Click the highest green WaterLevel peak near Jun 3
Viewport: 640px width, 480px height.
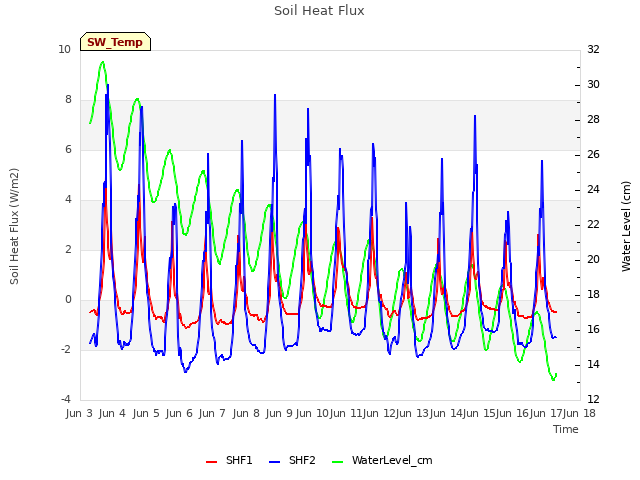point(102,62)
